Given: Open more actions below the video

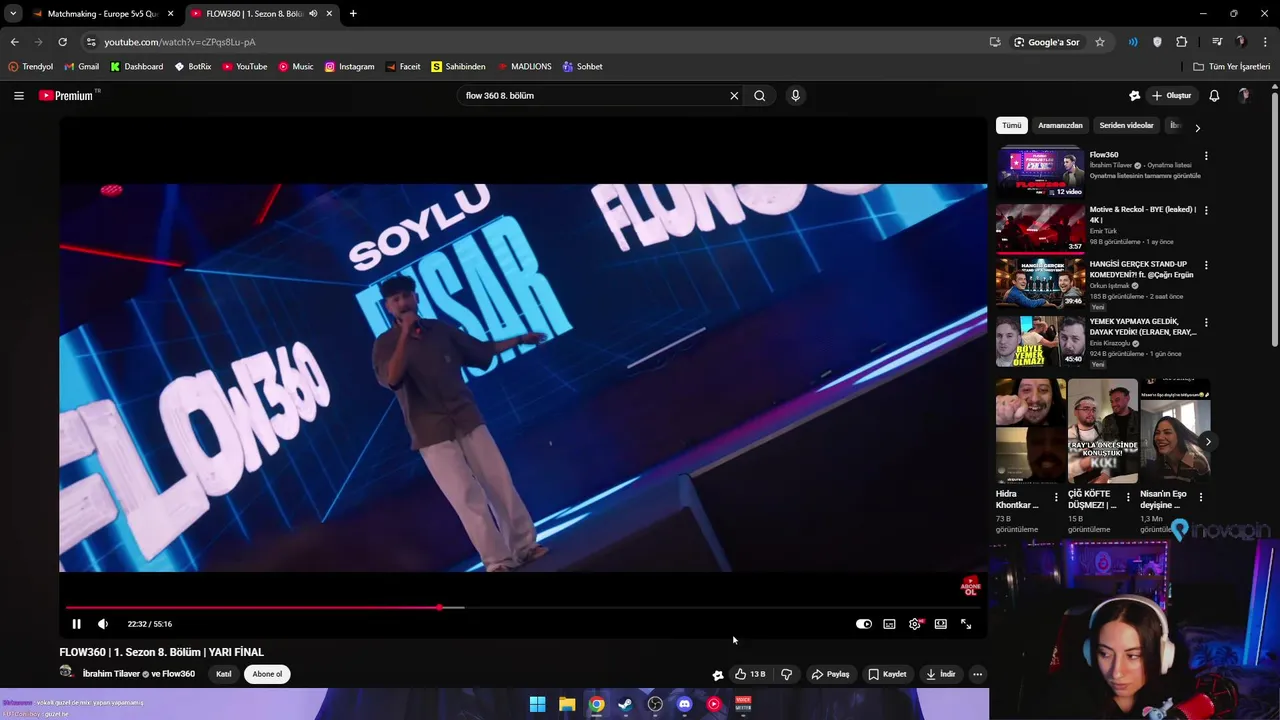Looking at the screenshot, I should point(978,674).
